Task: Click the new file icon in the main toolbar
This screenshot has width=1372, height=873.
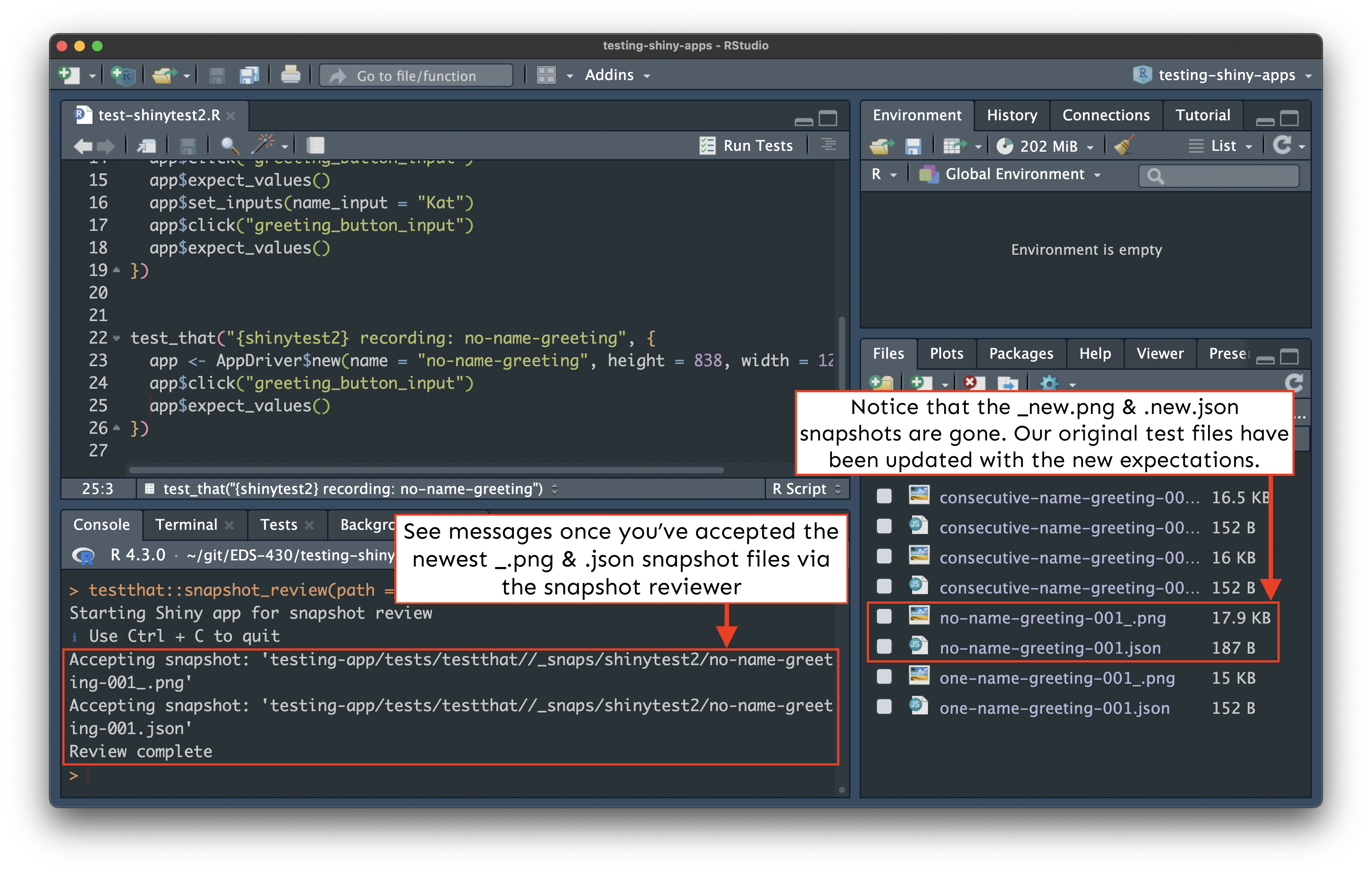Action: [x=69, y=75]
